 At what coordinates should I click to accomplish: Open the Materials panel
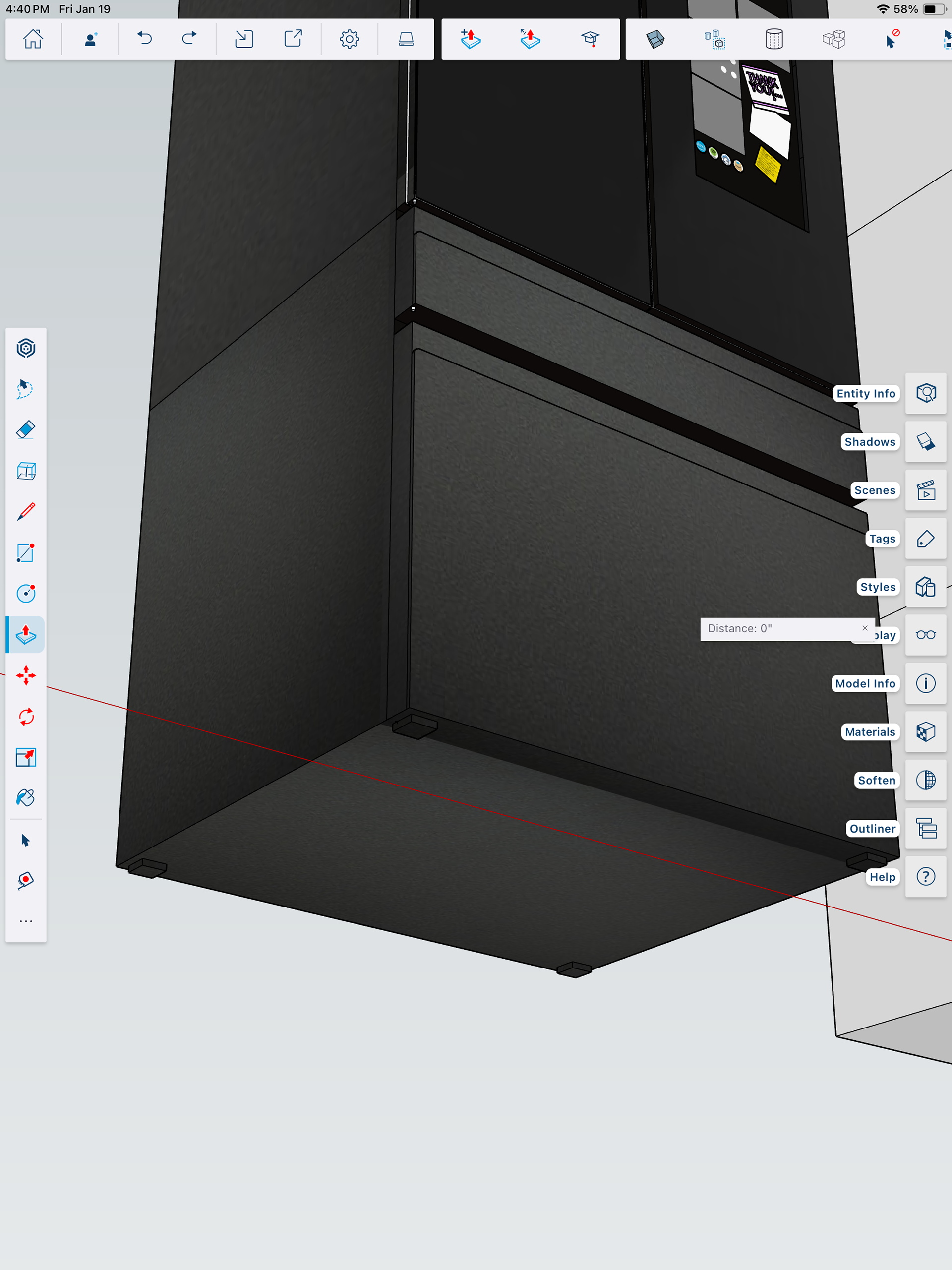pos(925,732)
